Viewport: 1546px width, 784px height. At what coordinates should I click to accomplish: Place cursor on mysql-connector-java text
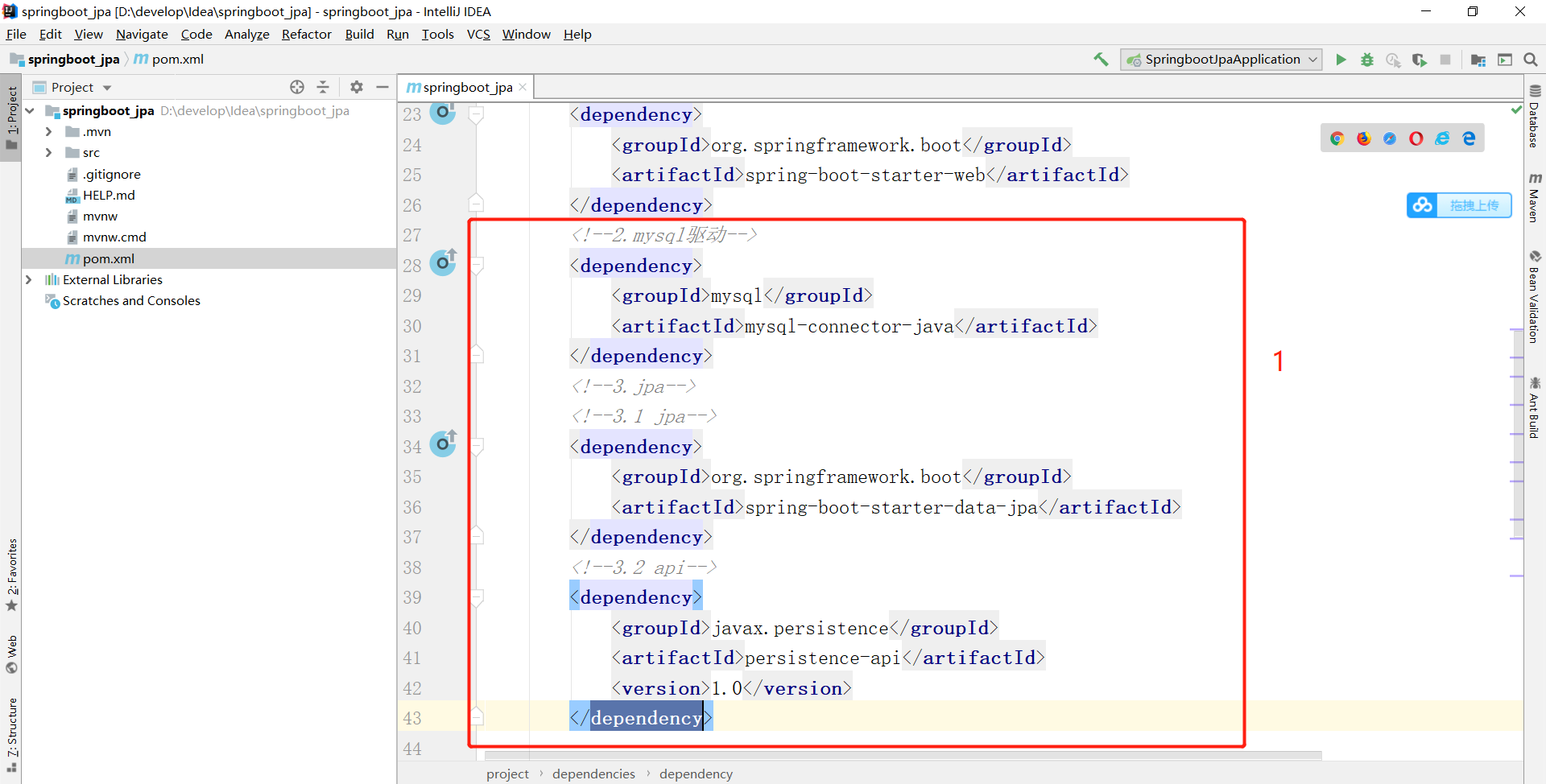coord(849,326)
